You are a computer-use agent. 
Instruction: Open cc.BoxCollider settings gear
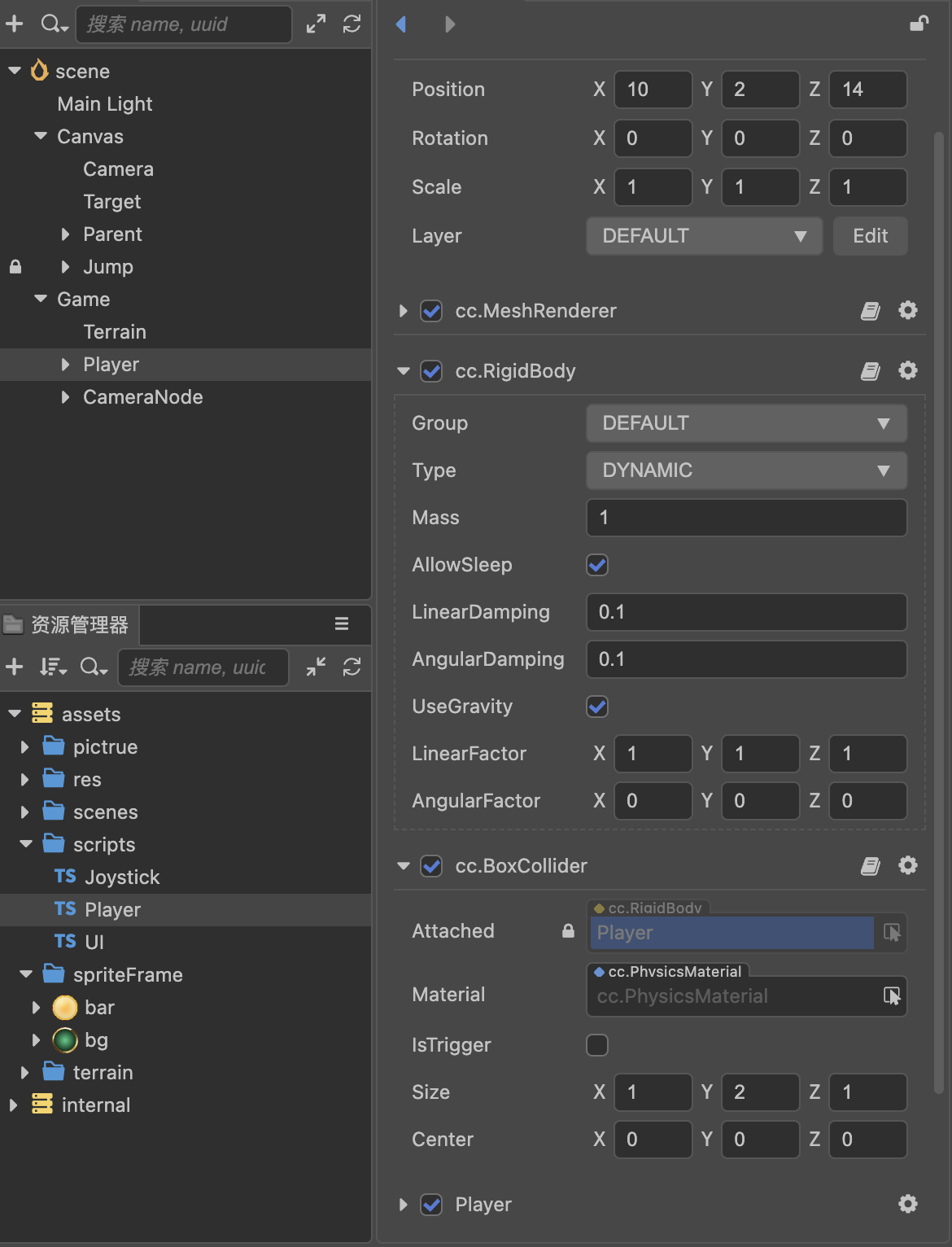coord(908,865)
